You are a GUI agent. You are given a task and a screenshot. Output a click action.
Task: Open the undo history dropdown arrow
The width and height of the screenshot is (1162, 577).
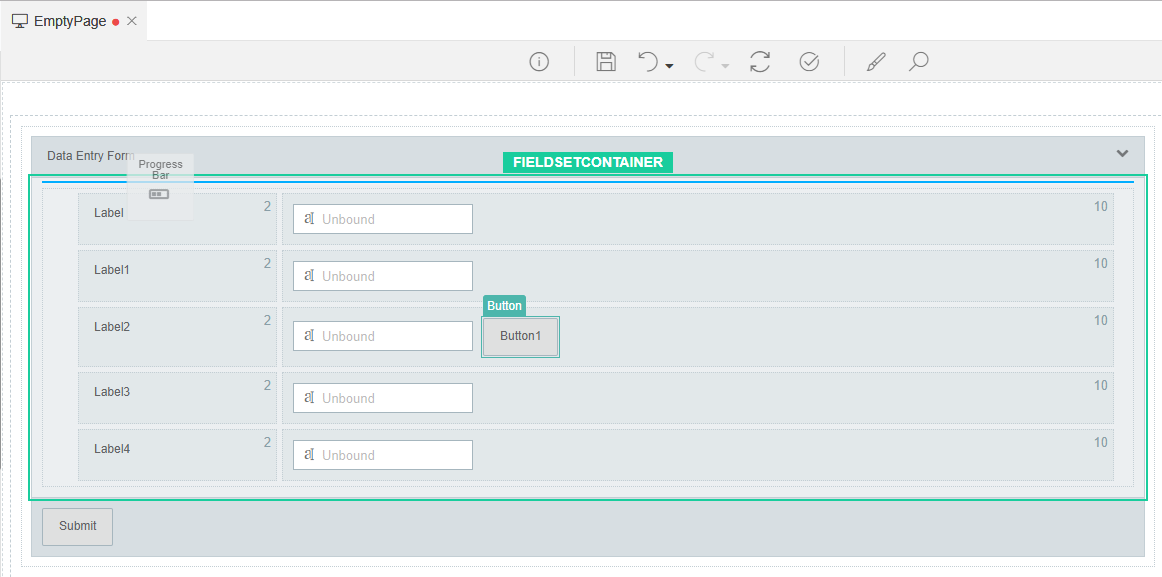669,66
